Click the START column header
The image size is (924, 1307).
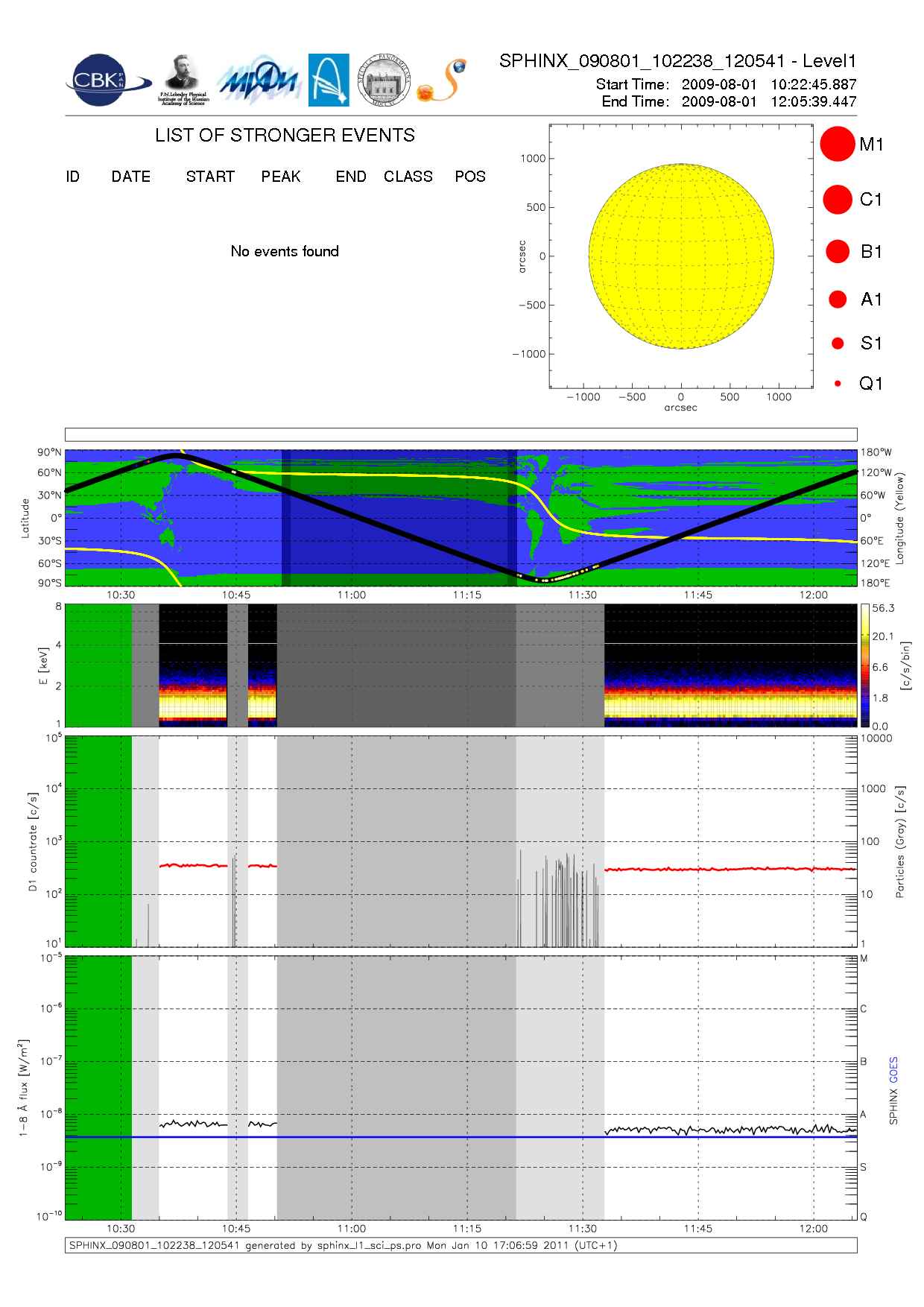(x=210, y=177)
